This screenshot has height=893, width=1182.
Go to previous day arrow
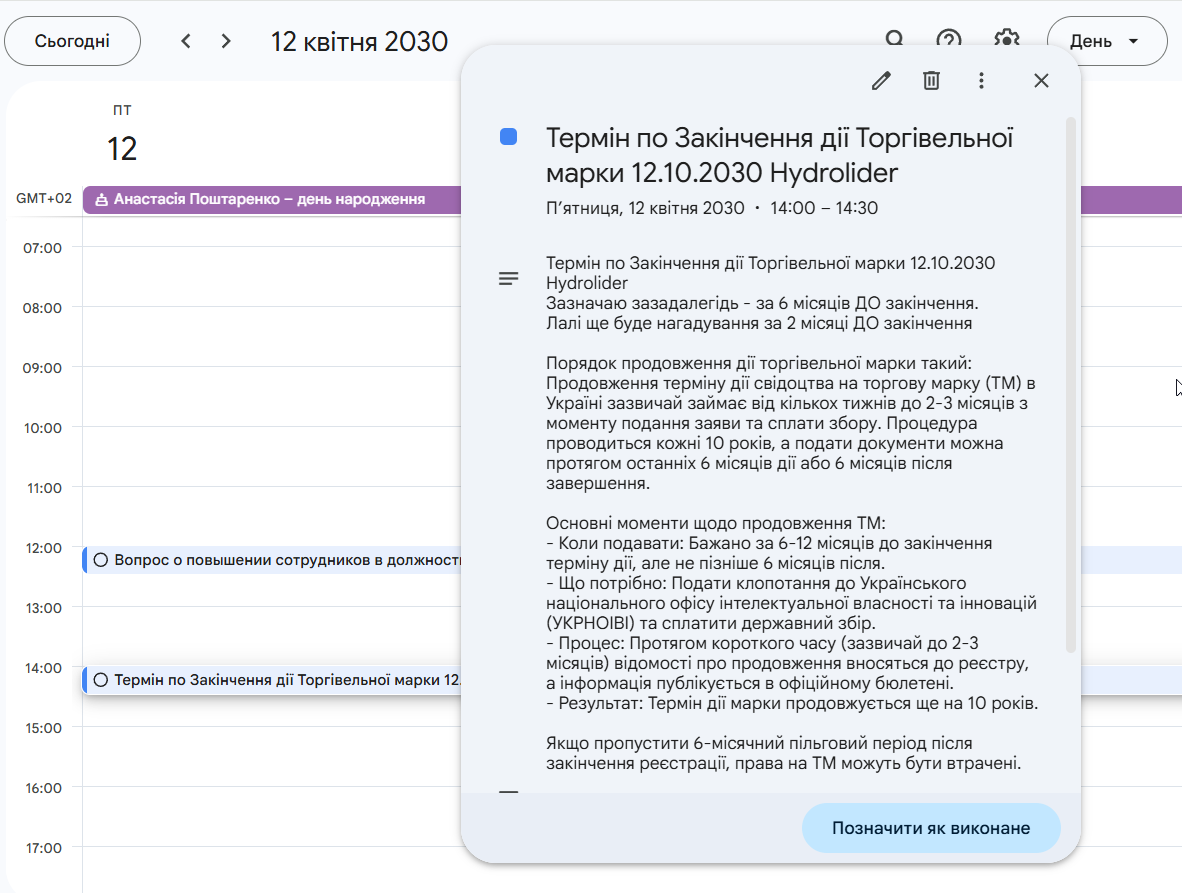(x=185, y=41)
